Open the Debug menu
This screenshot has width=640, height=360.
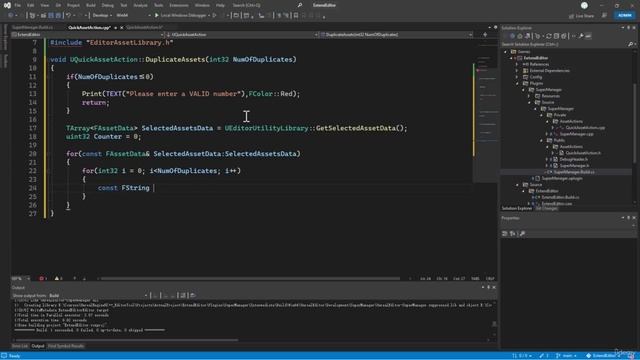click(107, 5)
